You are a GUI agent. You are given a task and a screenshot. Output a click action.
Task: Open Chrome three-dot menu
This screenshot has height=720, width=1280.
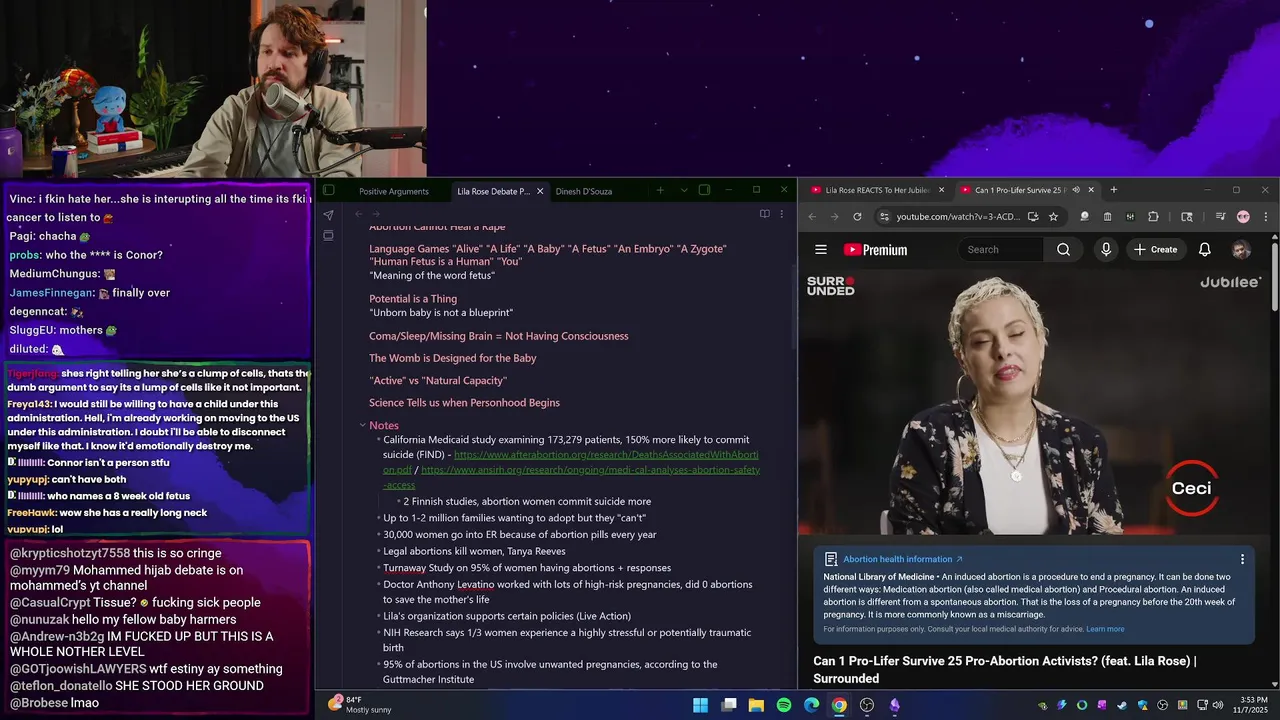(1265, 216)
